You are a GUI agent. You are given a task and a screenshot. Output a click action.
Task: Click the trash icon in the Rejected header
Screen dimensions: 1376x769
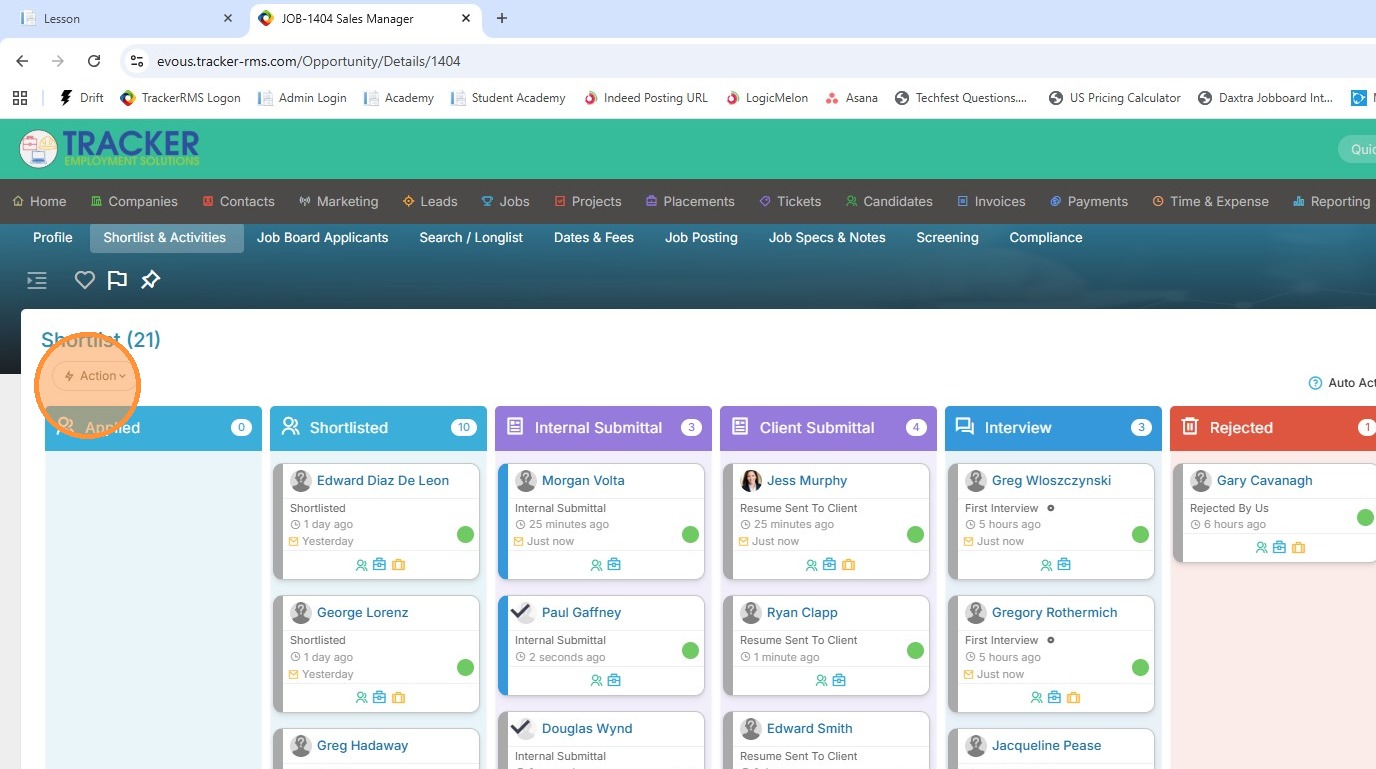pos(1190,427)
